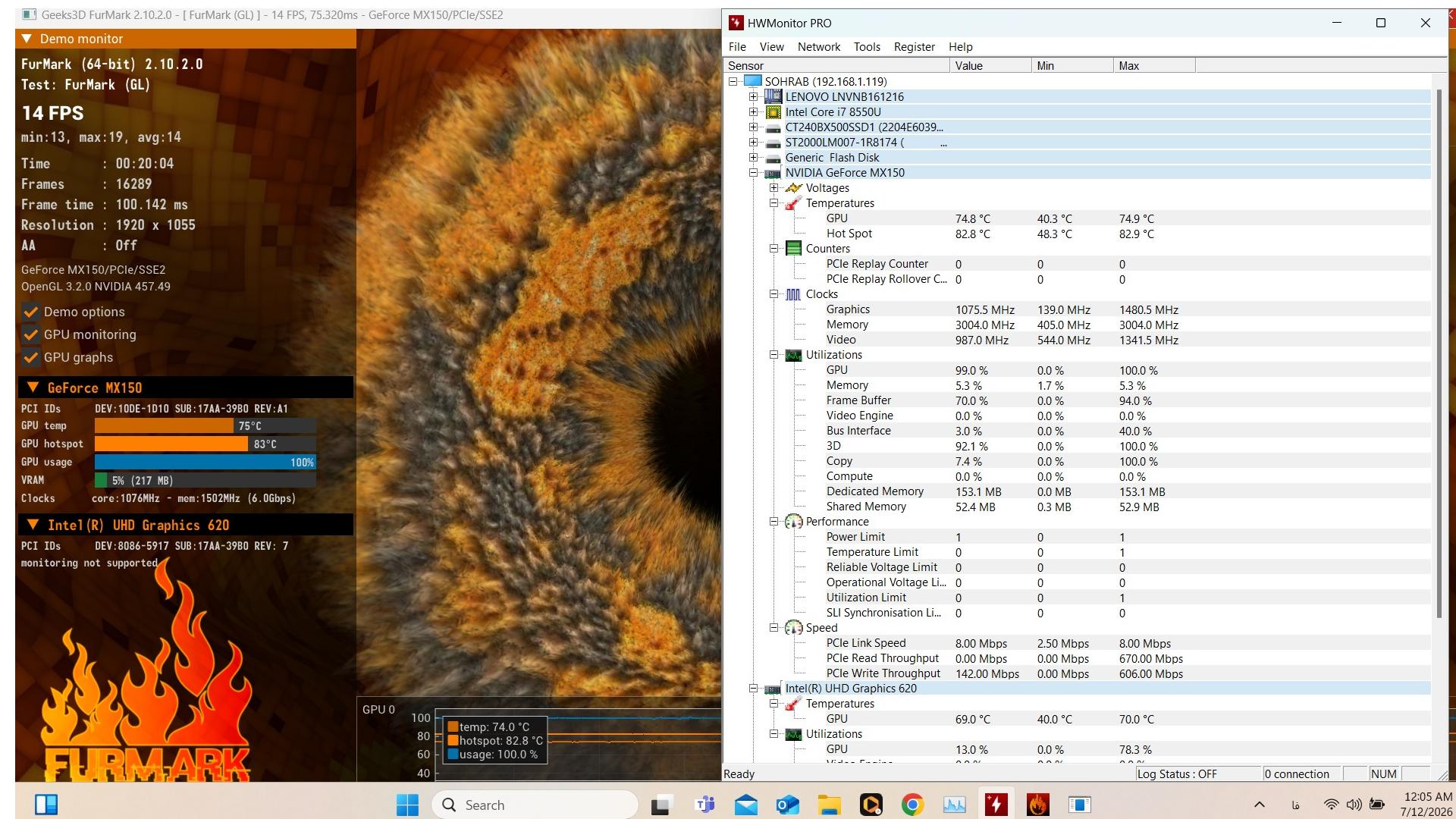
Task: Collapse the Demo monitor panel in FurMark
Action: coord(27,39)
